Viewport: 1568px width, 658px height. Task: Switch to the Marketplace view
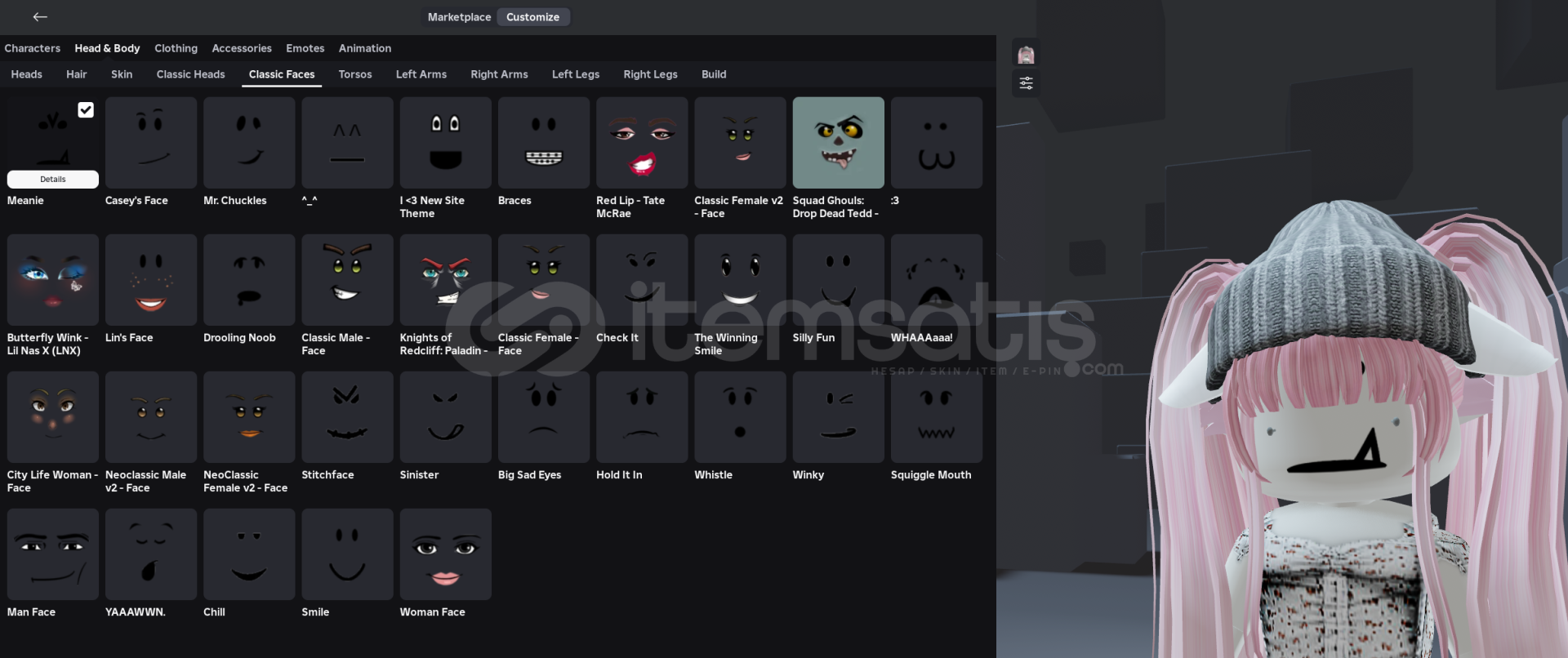[459, 17]
